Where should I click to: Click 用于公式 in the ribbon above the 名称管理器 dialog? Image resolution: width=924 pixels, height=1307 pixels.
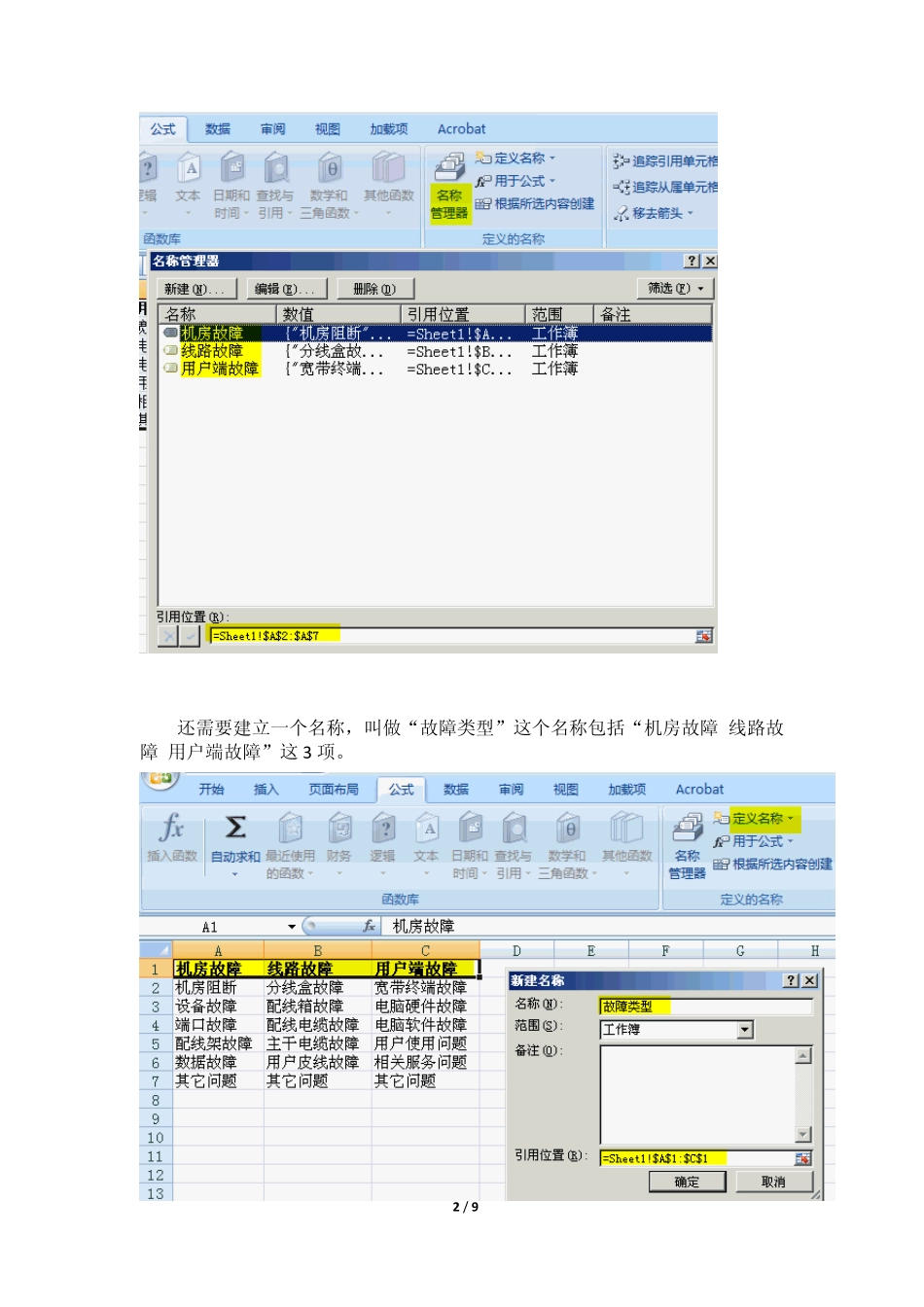click(x=515, y=181)
